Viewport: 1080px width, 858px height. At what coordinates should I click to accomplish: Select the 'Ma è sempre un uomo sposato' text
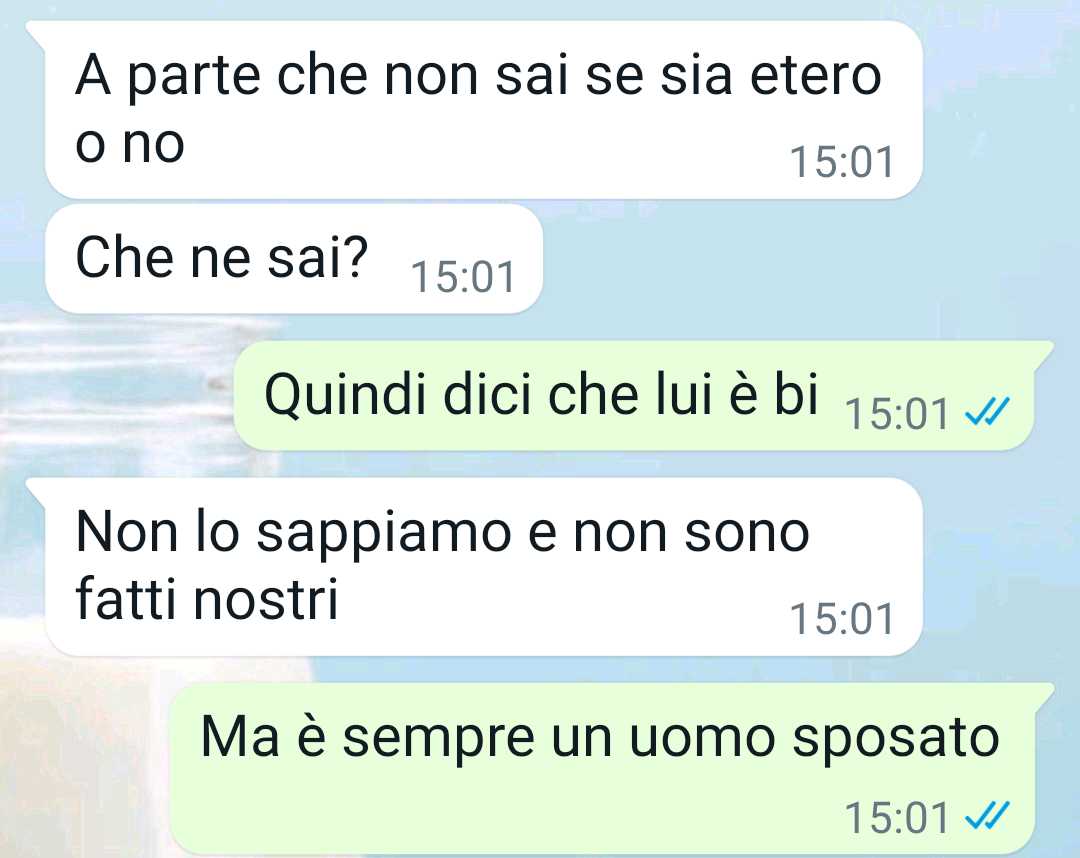point(600,738)
